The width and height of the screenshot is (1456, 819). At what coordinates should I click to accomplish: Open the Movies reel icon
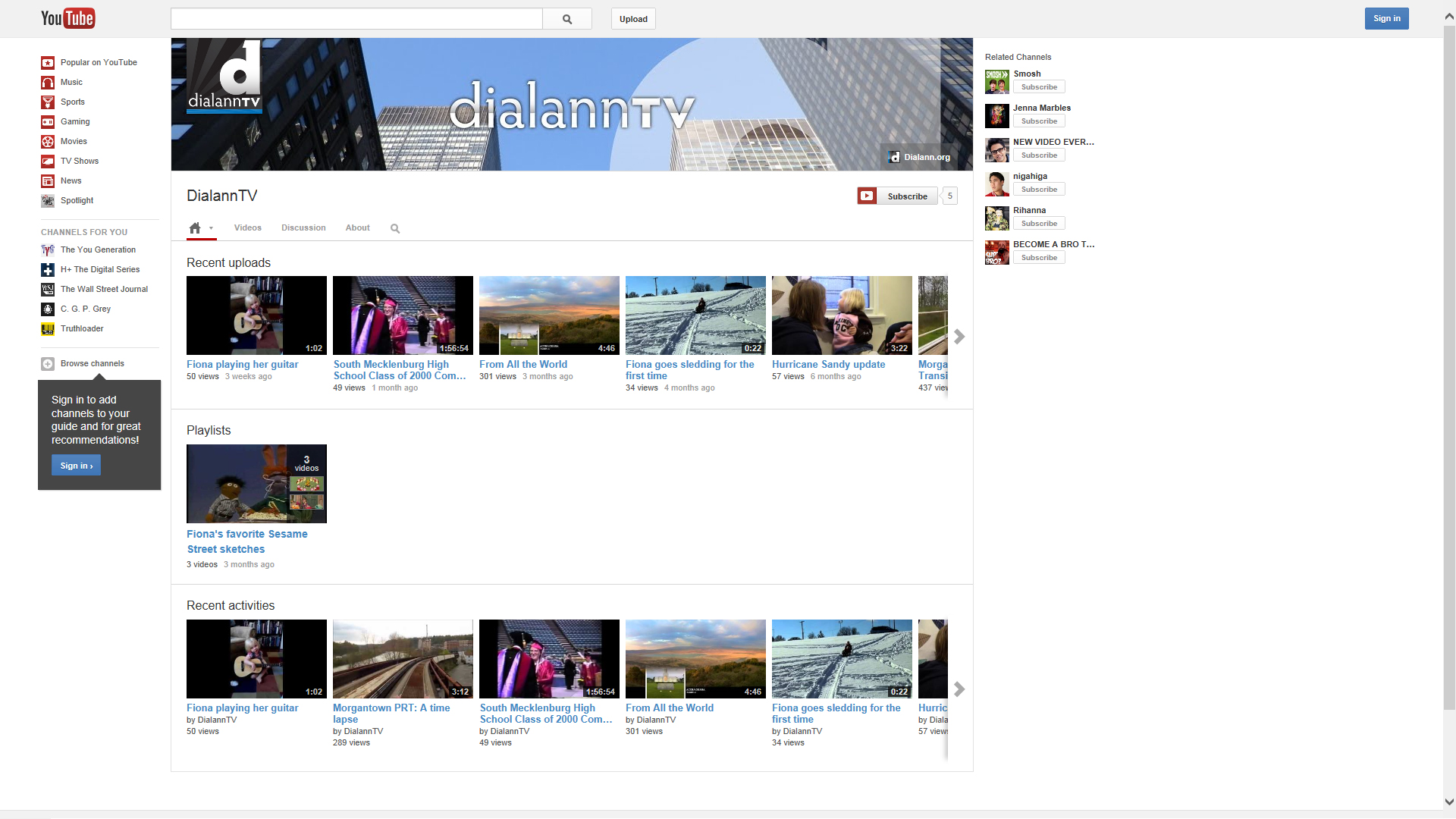(x=48, y=141)
